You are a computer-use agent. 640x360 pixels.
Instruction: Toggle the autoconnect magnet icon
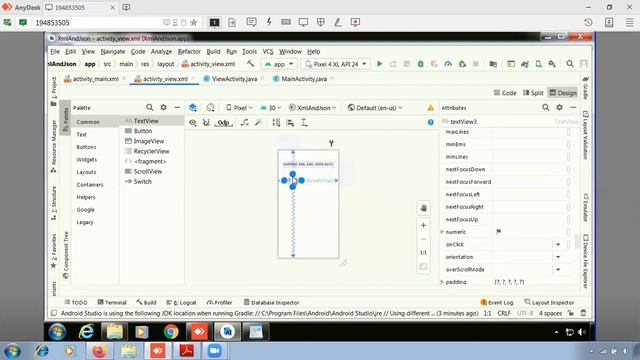[206, 122]
